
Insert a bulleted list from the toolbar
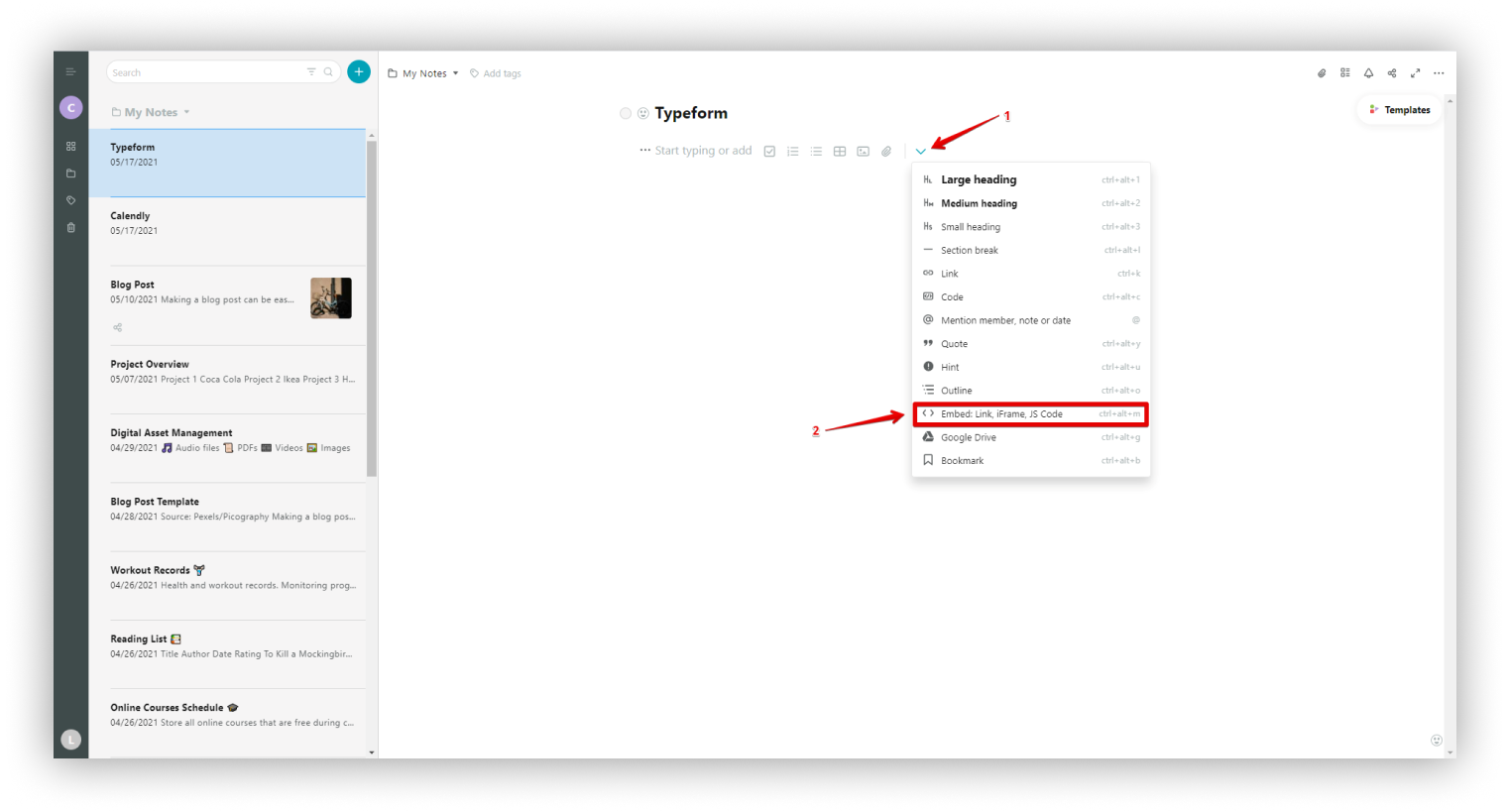point(816,152)
